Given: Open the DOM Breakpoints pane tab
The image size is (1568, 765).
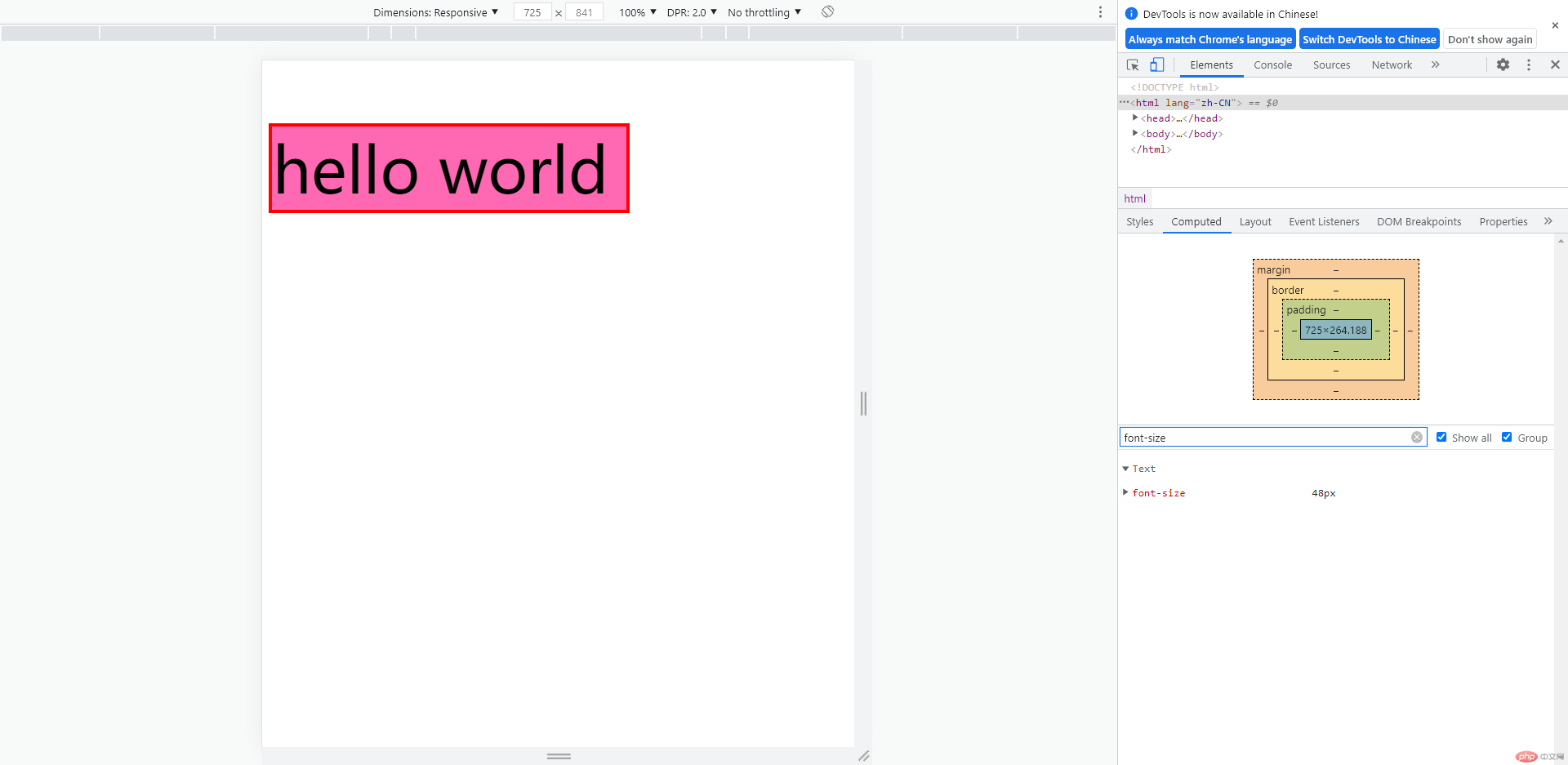Looking at the screenshot, I should 1419,221.
